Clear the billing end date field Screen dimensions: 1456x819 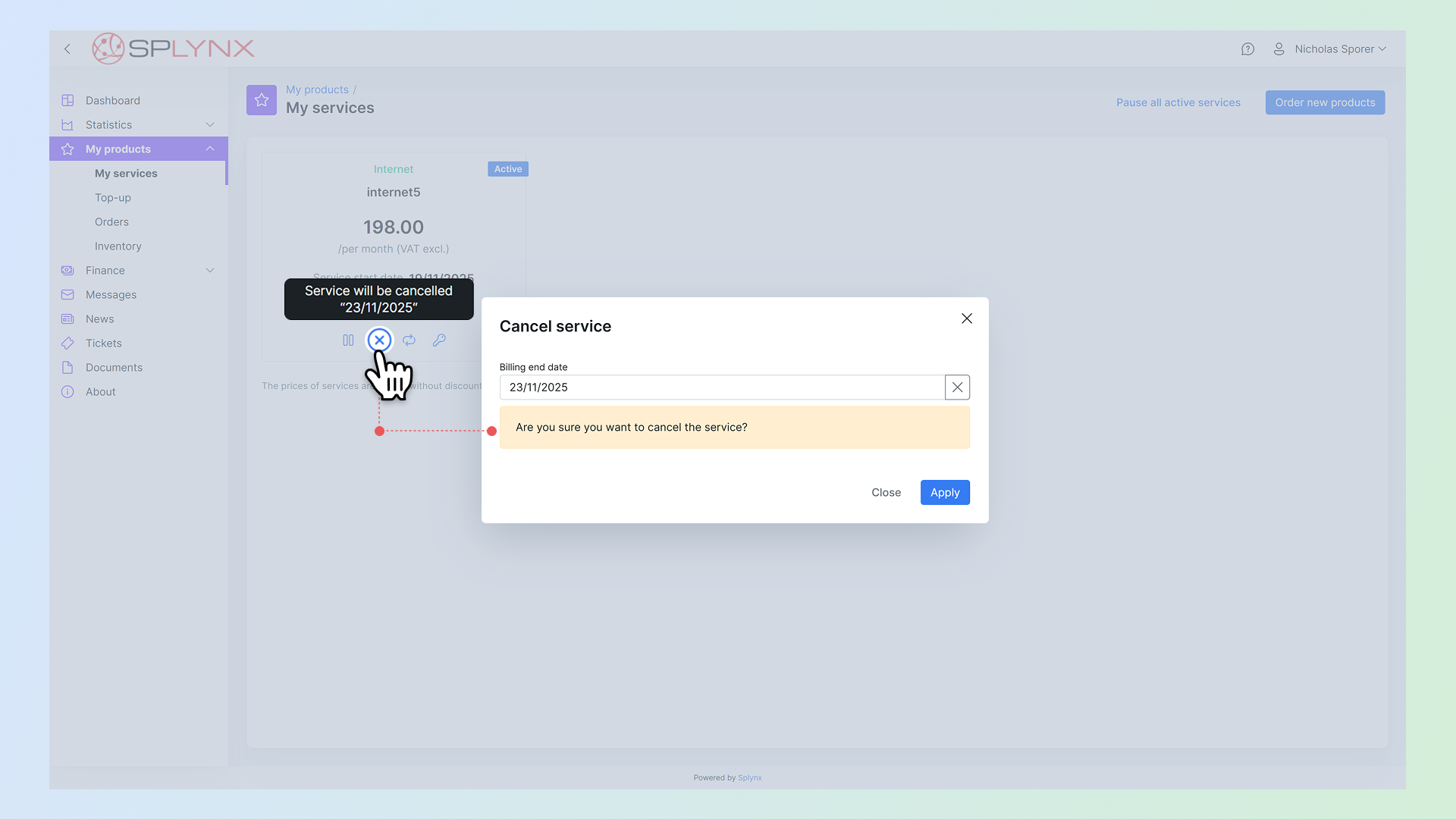point(957,388)
